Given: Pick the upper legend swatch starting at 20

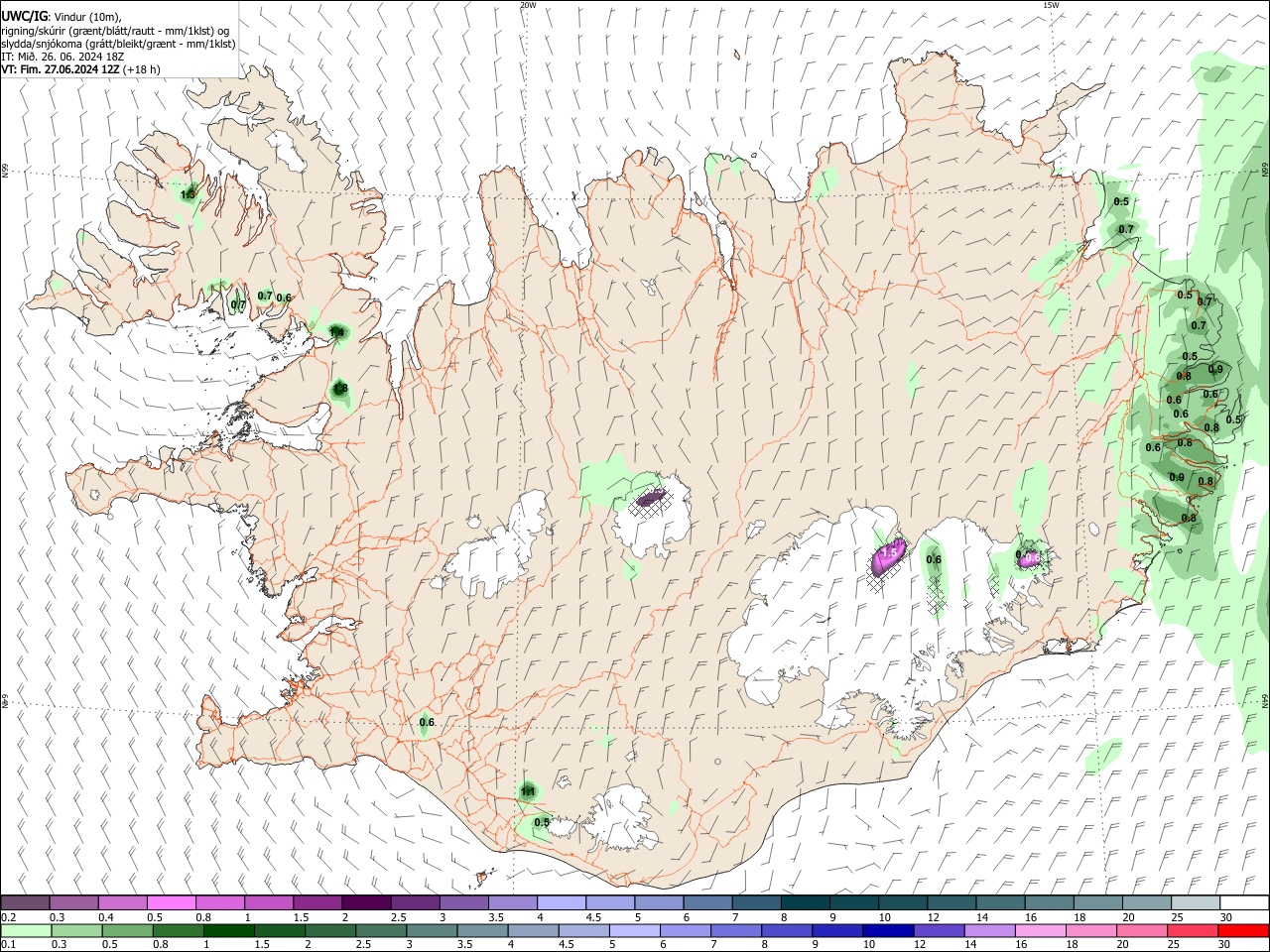Looking at the screenshot, I should 1147,902.
